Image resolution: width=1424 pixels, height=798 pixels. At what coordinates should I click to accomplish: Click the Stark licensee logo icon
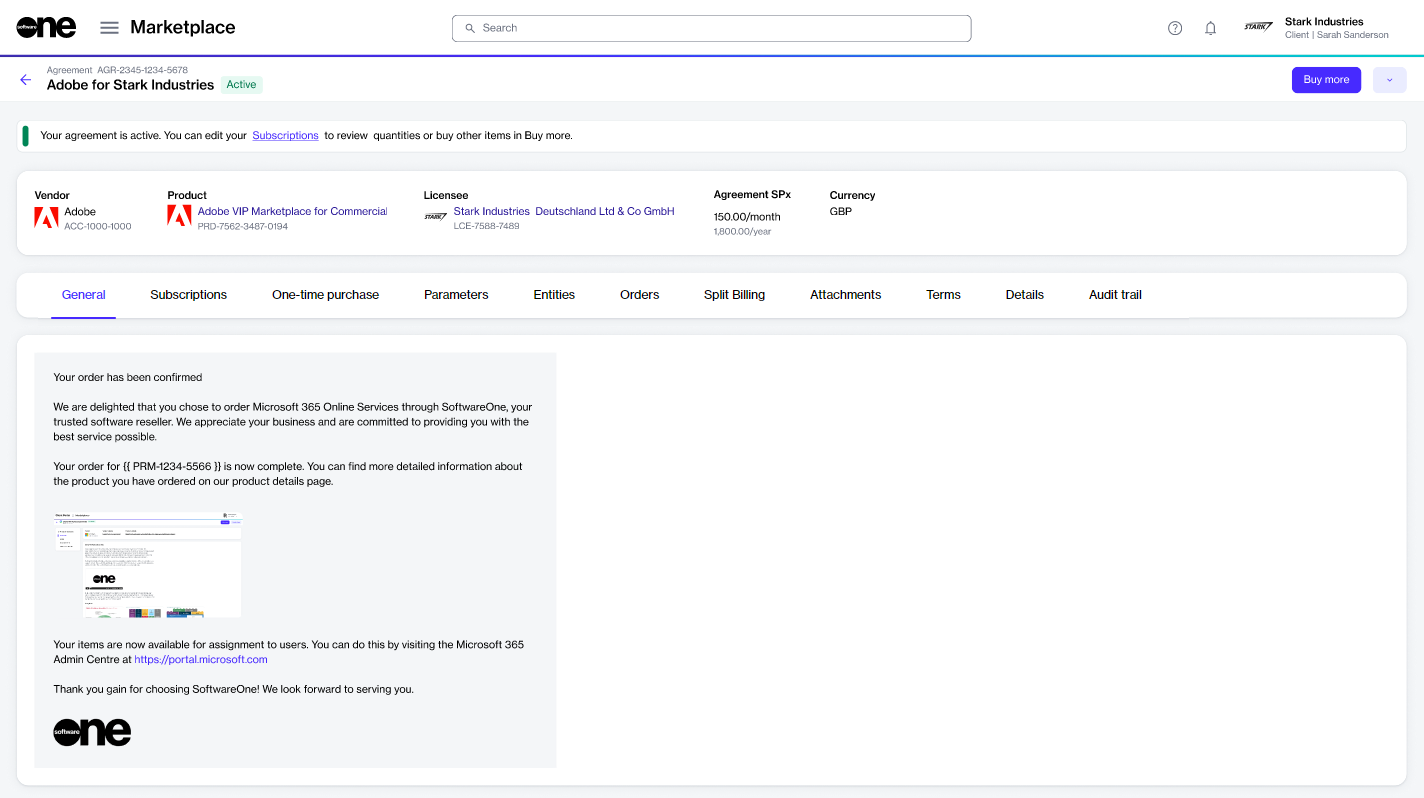pyautogui.click(x=435, y=216)
